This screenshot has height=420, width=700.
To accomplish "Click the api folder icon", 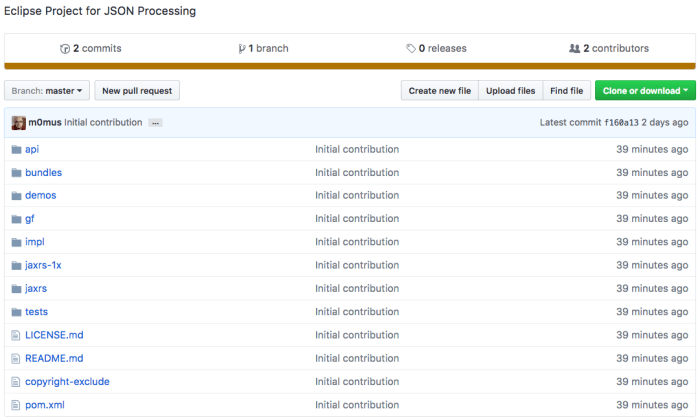I will point(16,149).
